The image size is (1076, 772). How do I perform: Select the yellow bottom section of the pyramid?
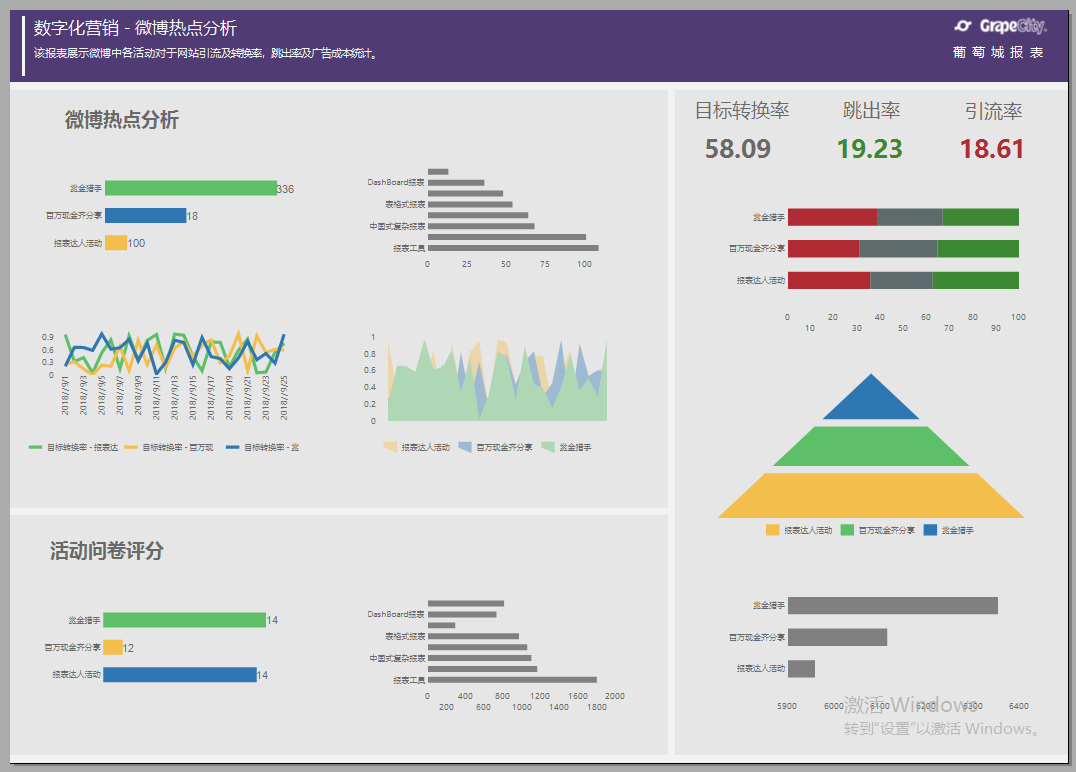click(871, 495)
